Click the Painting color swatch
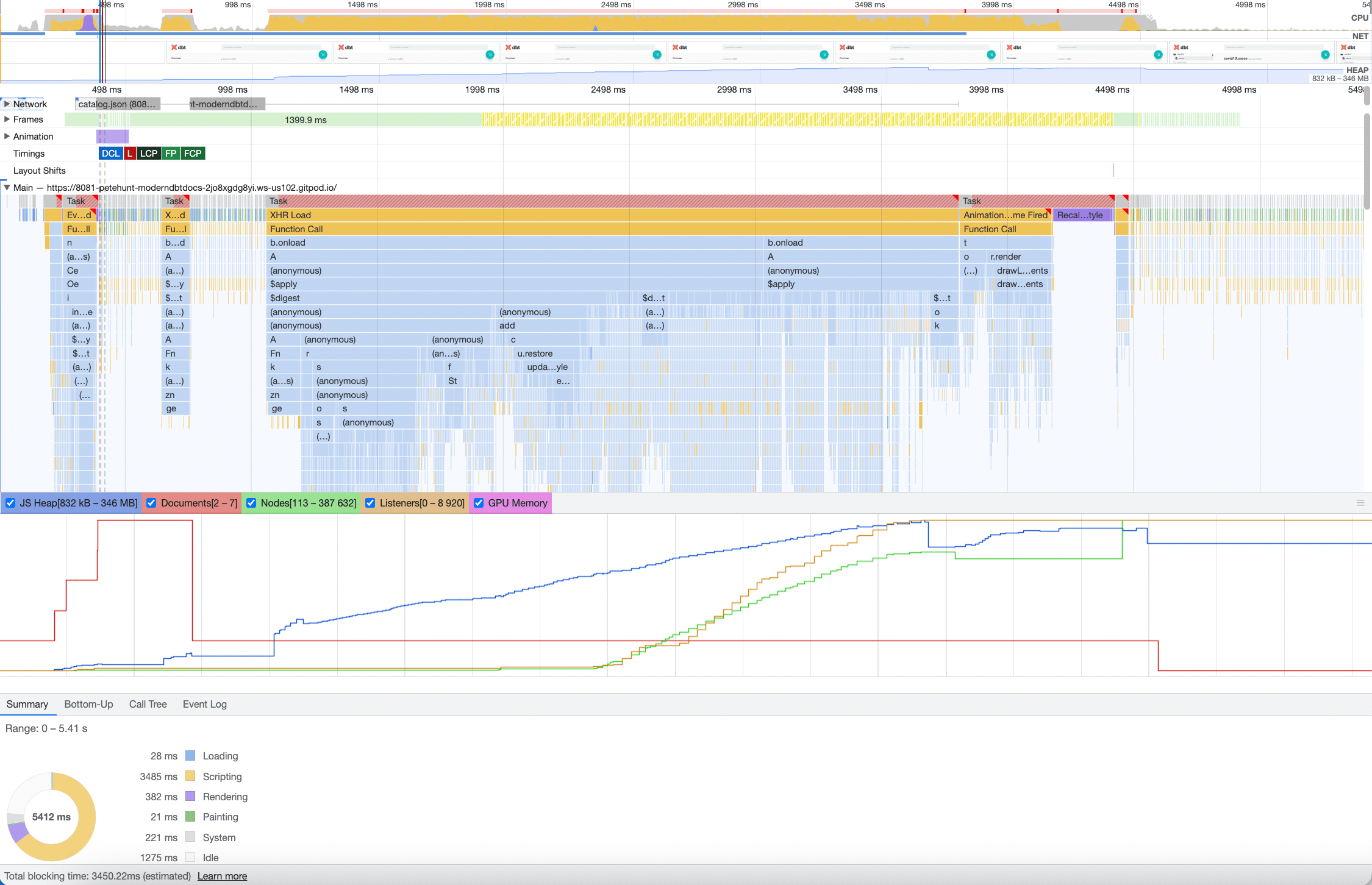Screen dimensions: 1372x885 click(x=190, y=816)
